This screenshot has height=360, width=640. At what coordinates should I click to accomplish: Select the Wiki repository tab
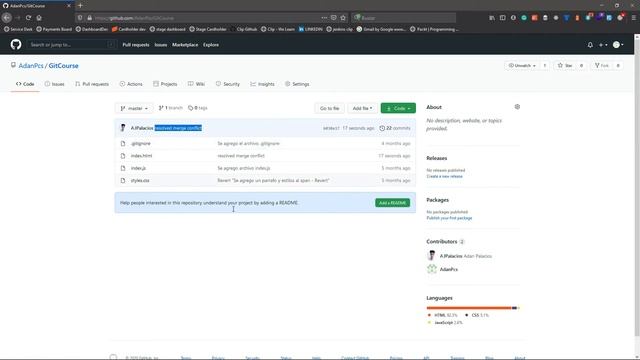pos(196,84)
